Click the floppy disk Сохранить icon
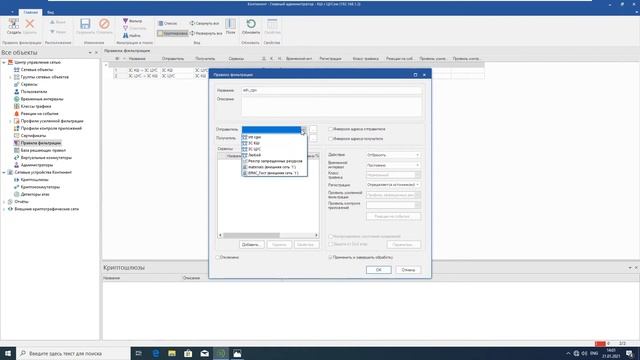 click(85, 24)
